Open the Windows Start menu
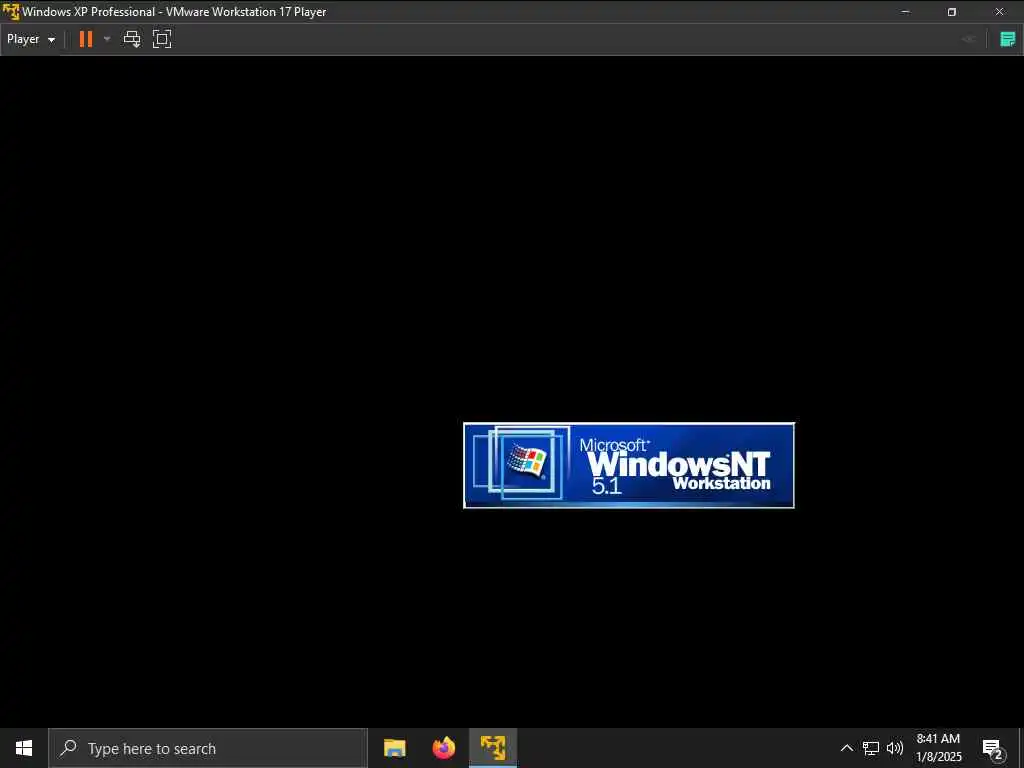The image size is (1024, 768). tap(24, 748)
